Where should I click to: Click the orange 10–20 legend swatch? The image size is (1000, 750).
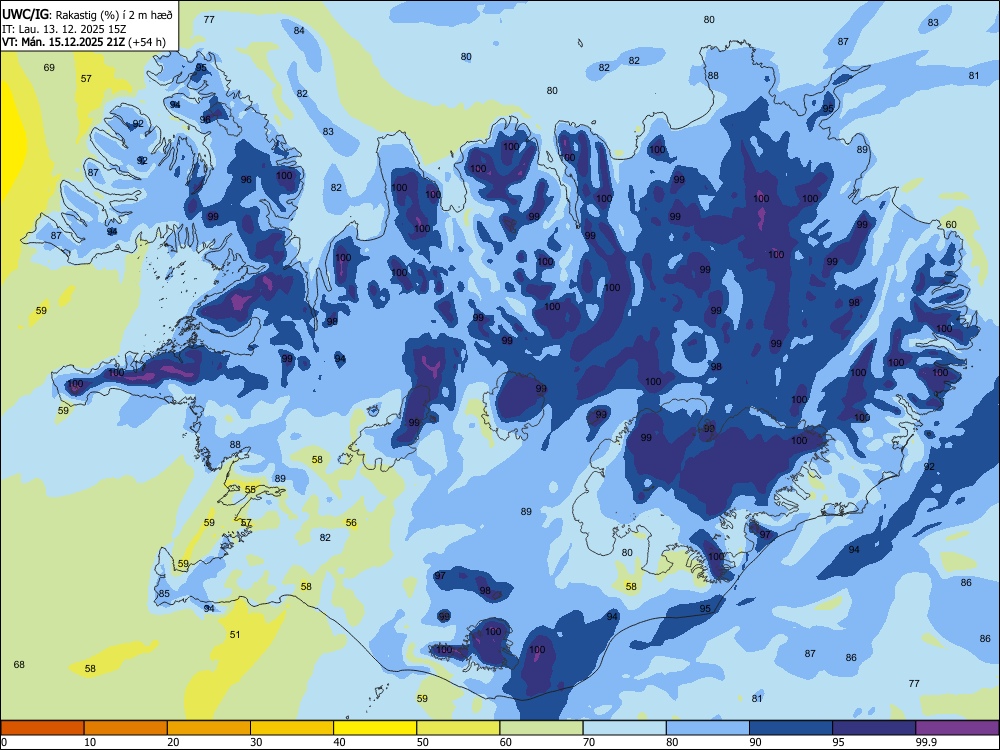[126, 728]
